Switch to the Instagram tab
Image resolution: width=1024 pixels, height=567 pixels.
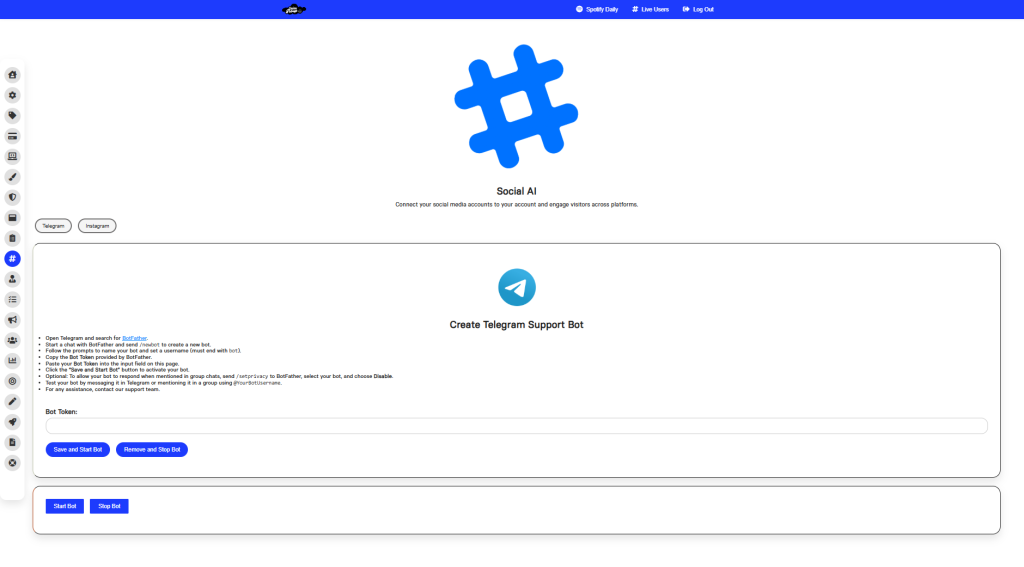[x=97, y=226]
